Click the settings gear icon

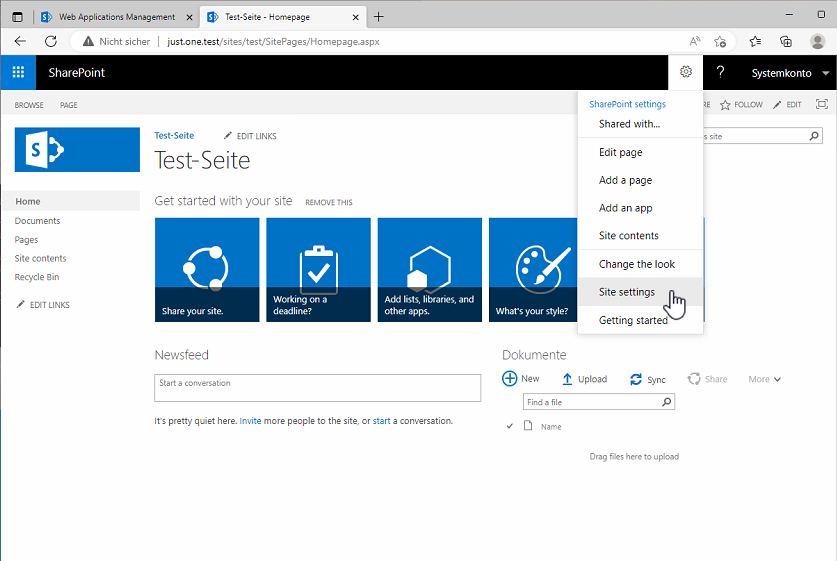(x=685, y=72)
